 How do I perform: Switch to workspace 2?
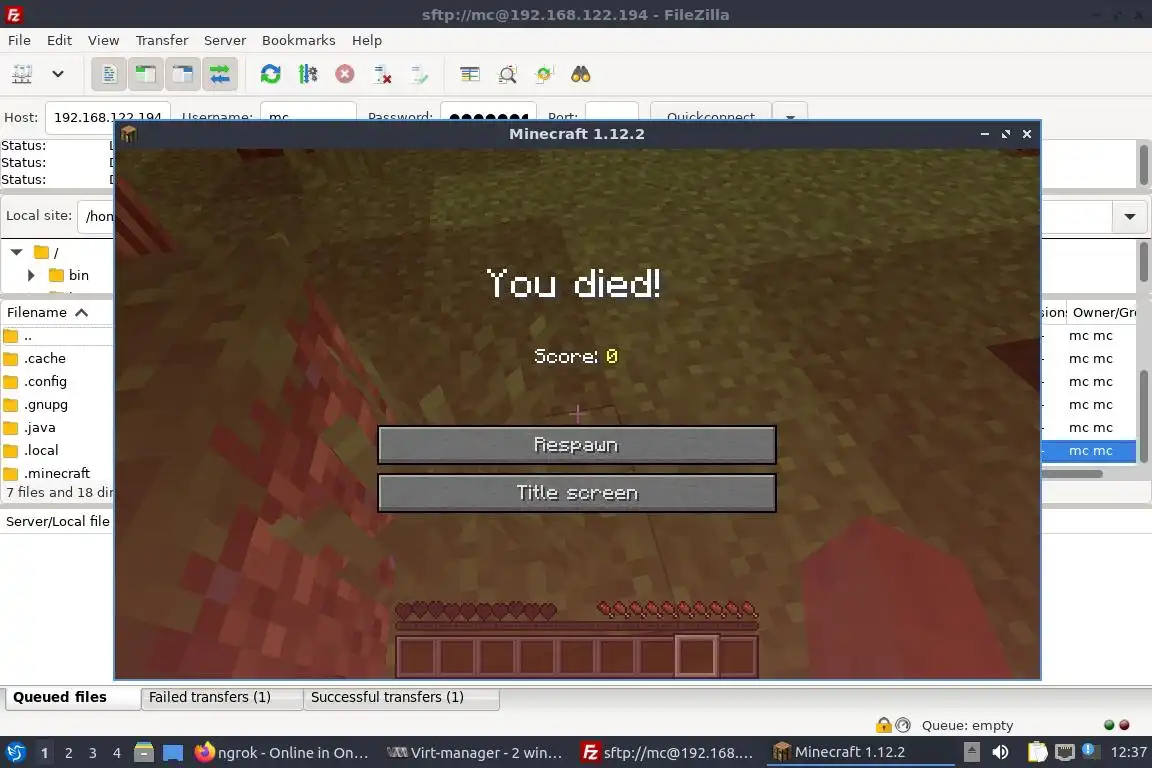68,753
